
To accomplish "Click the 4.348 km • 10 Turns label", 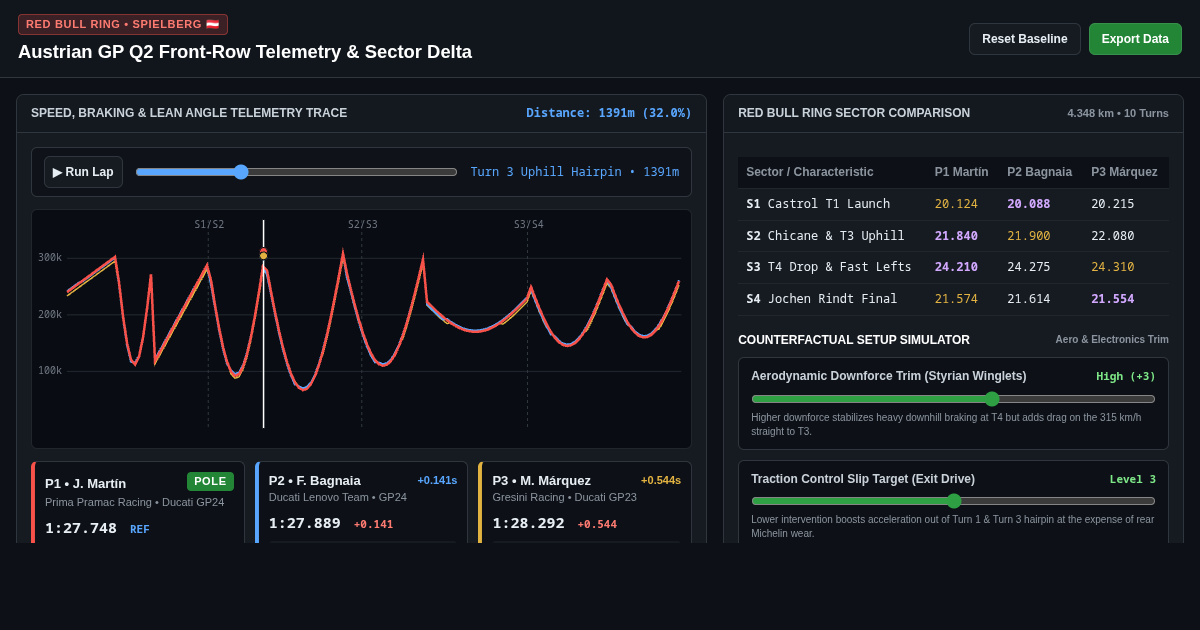I will (x=1118, y=113).
